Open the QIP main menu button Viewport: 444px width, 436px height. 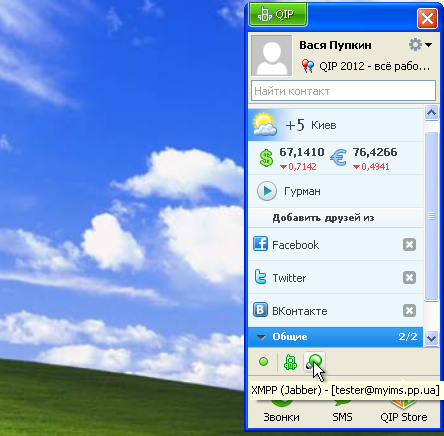pos(278,15)
